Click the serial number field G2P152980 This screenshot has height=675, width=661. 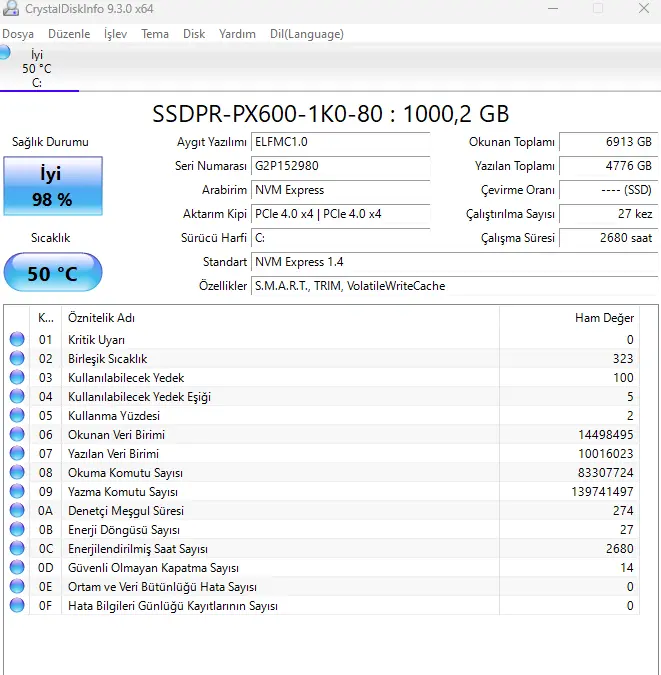(340, 166)
